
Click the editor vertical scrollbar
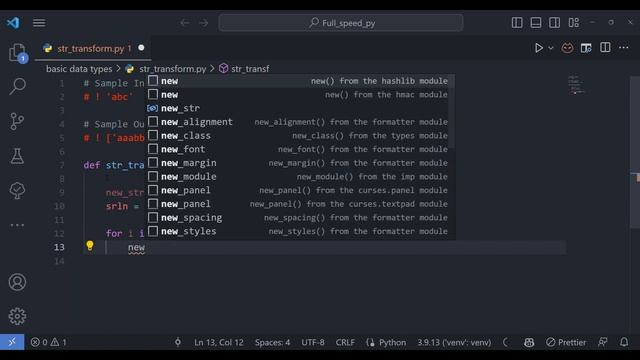point(635,152)
